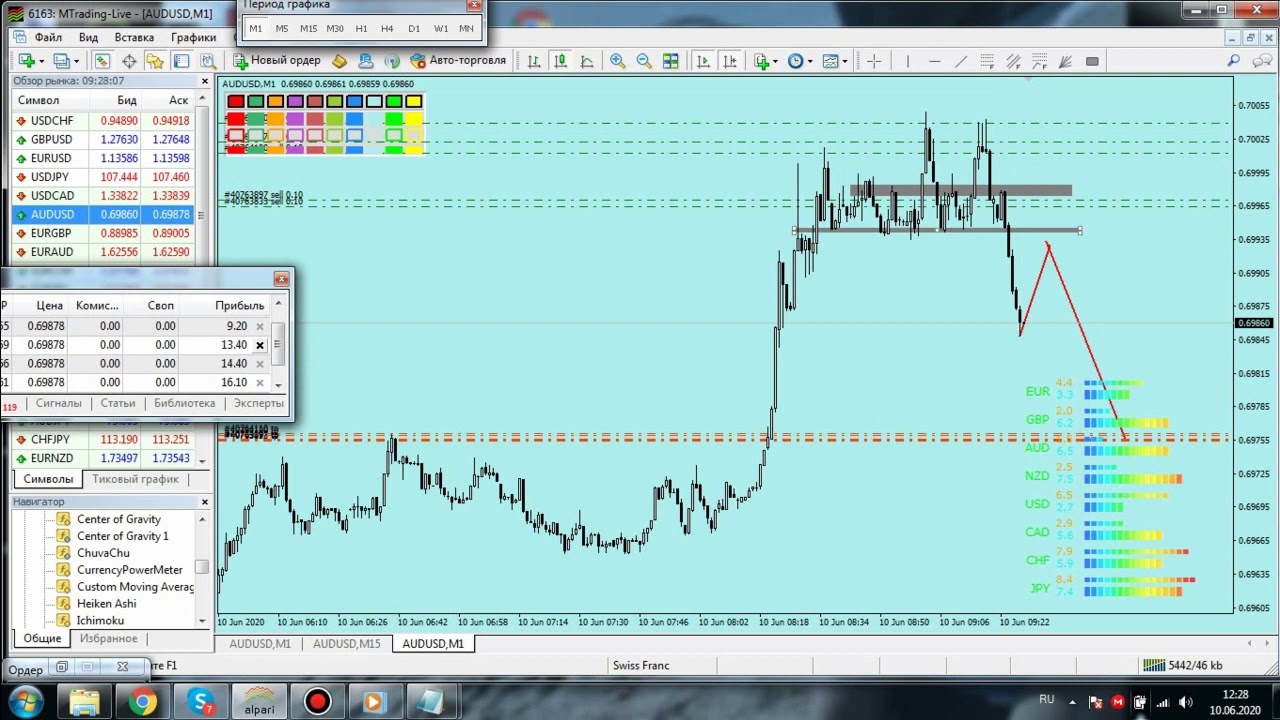This screenshot has width=1280, height=720.
Task: Close the order with 16.10 profit
Action: coord(260,383)
